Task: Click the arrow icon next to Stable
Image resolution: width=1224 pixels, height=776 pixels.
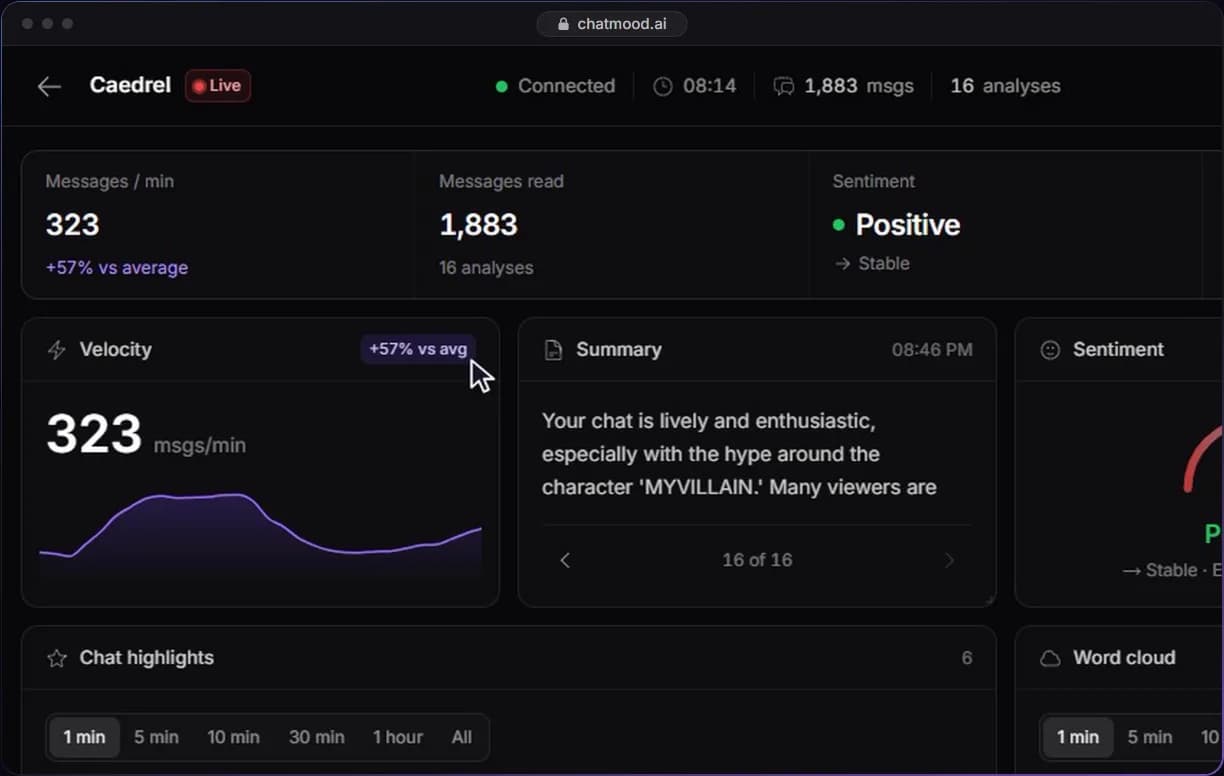Action: point(843,264)
